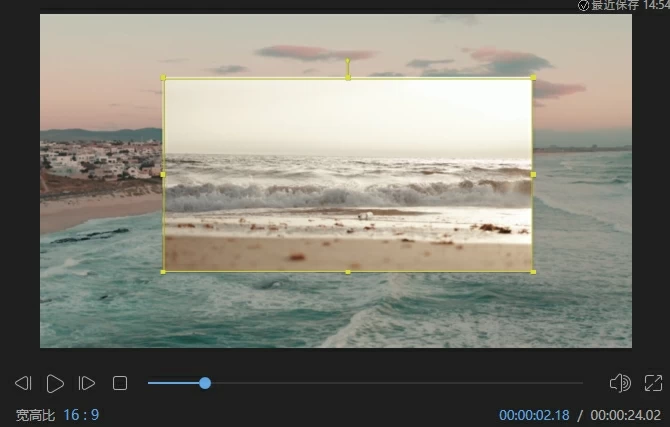Click the overlay's right edge middle handle
This screenshot has height=427, width=670.
click(533, 174)
